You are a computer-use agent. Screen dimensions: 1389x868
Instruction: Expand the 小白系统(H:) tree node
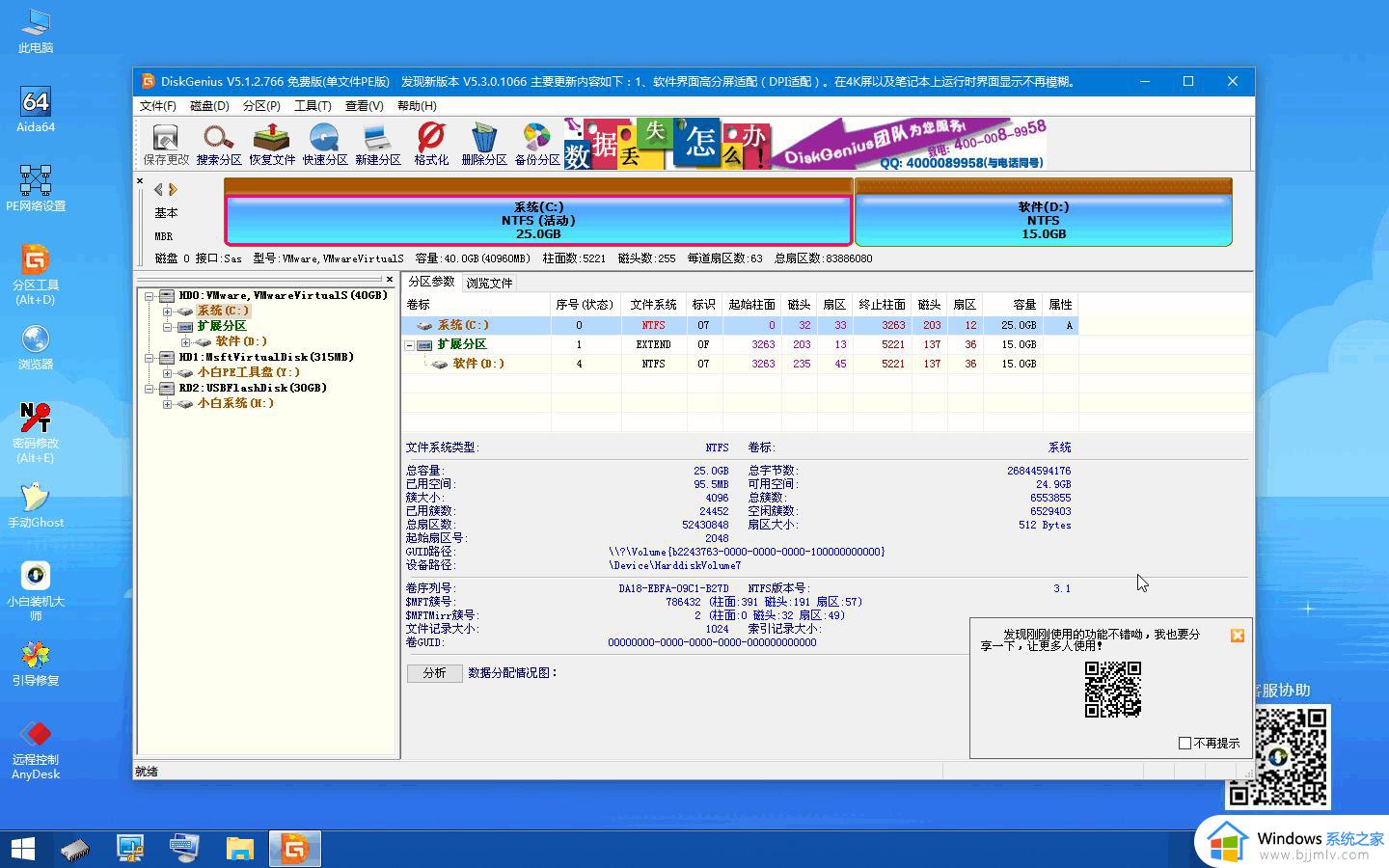167,404
